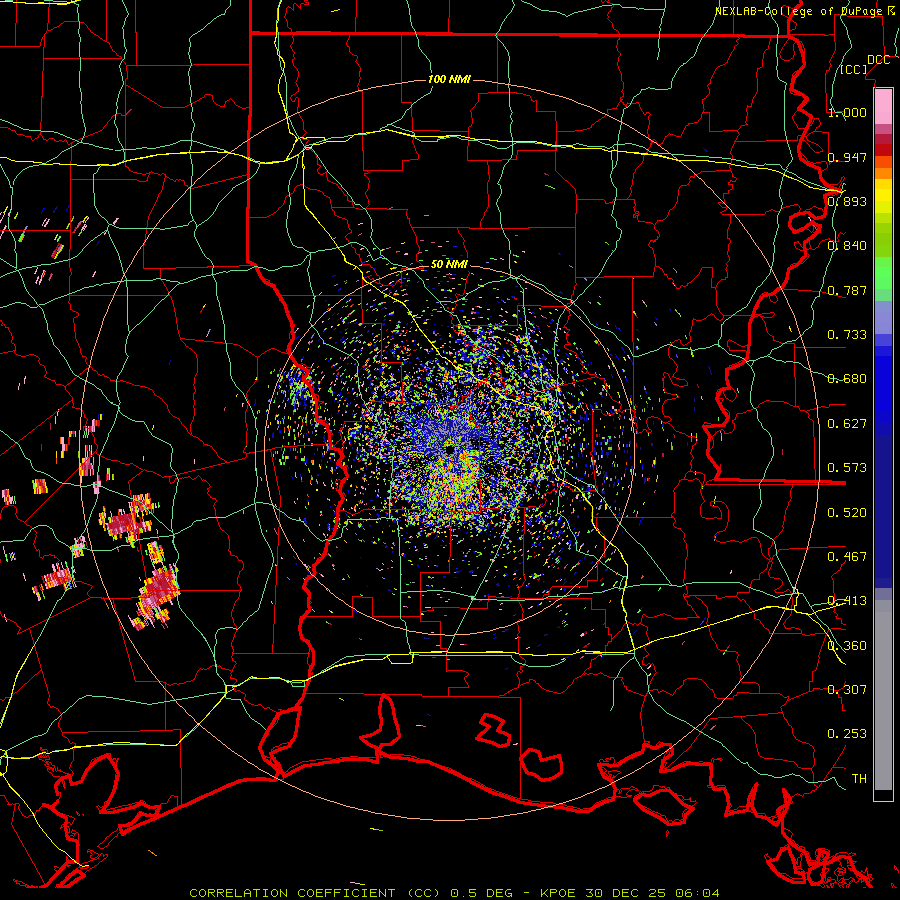
Task: Click the 50 NMI range ring label
Action: click(x=449, y=265)
